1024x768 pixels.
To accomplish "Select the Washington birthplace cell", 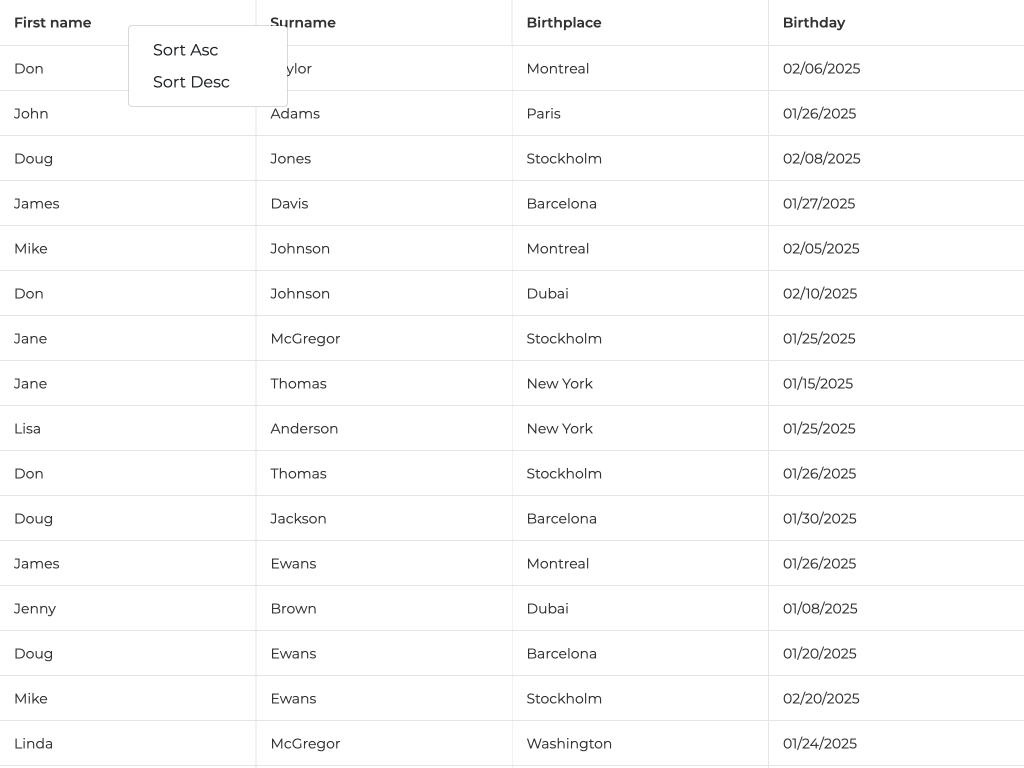I will (569, 744).
